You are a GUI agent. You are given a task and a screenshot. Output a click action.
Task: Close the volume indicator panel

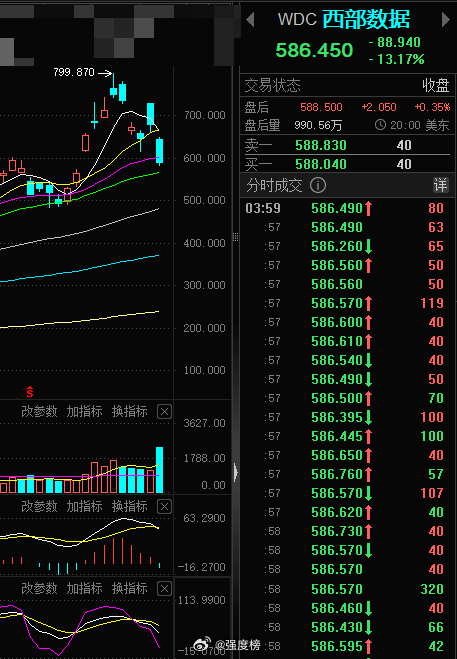coord(164,411)
